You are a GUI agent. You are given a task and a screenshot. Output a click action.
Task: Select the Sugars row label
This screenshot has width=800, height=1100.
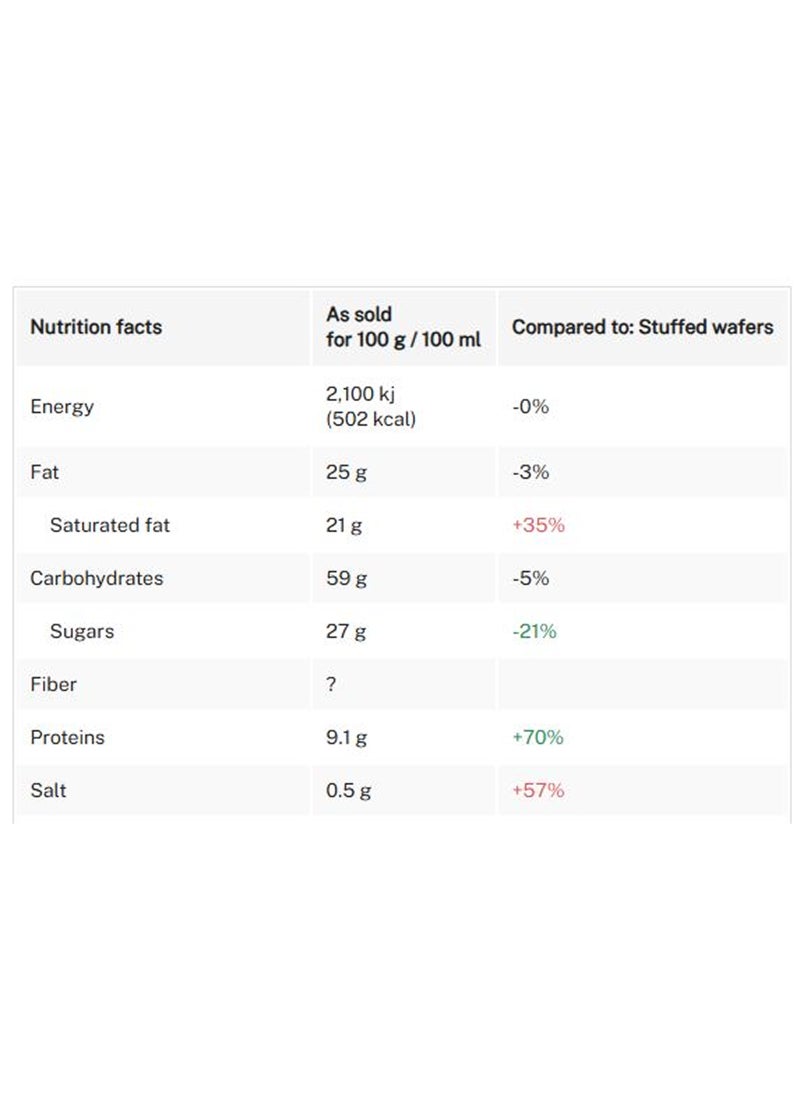(82, 631)
